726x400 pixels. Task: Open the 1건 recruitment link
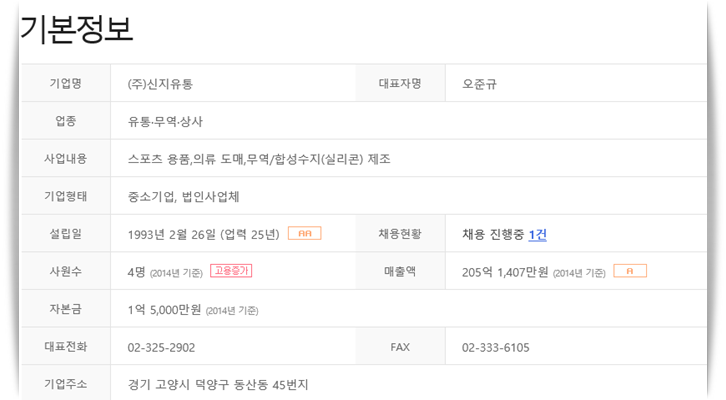pyautogui.click(x=538, y=235)
